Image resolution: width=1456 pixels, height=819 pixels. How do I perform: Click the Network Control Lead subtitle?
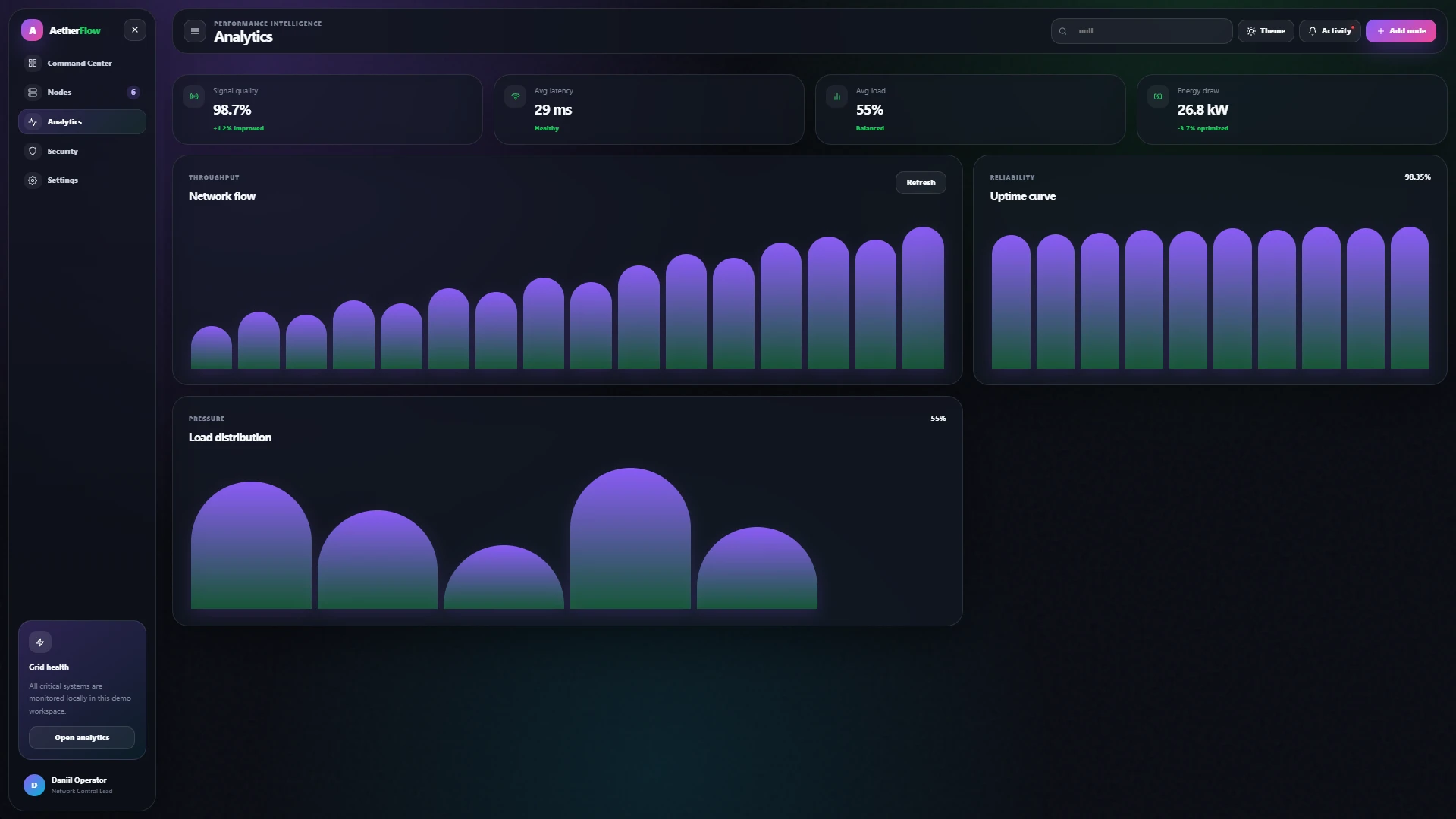(82, 792)
